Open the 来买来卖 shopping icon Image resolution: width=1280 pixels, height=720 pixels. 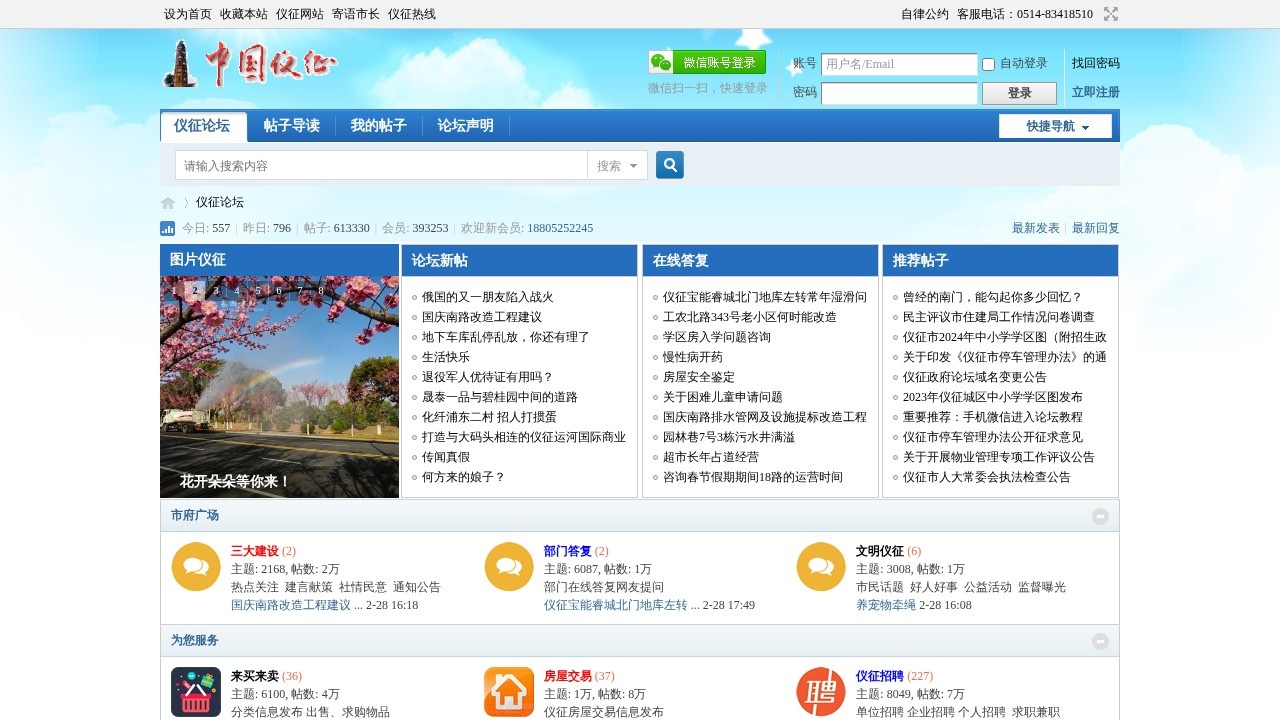tap(195, 691)
